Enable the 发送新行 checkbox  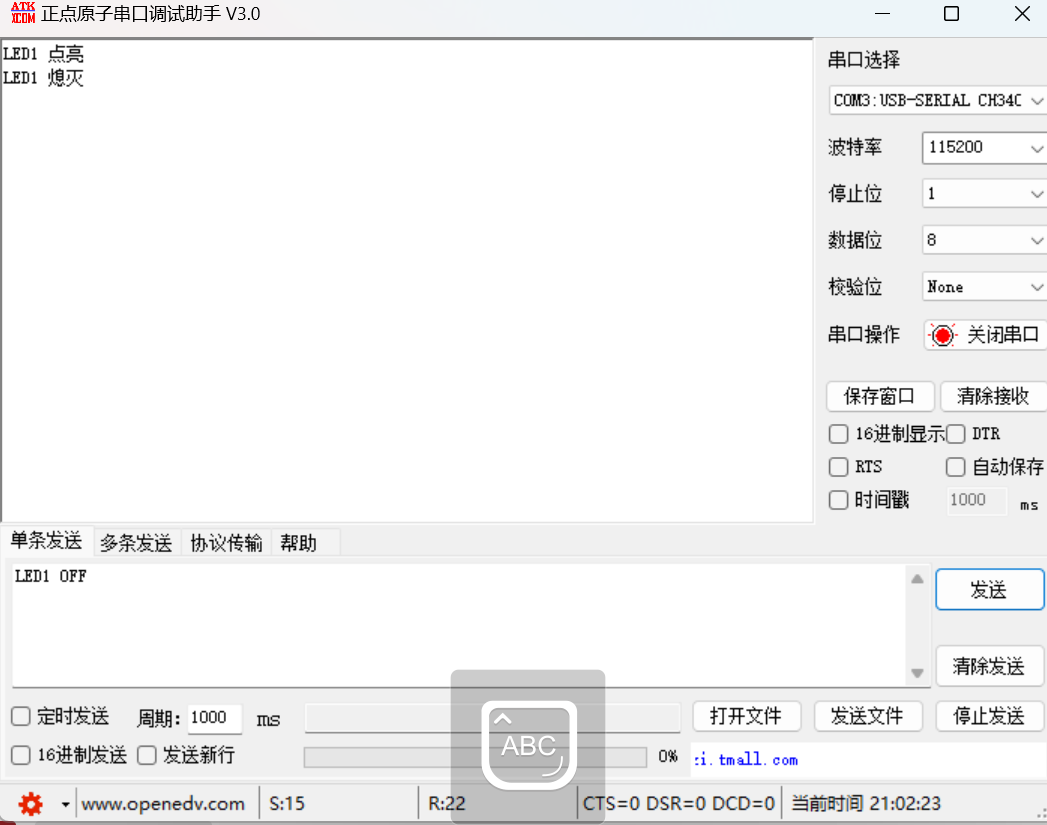pos(146,755)
